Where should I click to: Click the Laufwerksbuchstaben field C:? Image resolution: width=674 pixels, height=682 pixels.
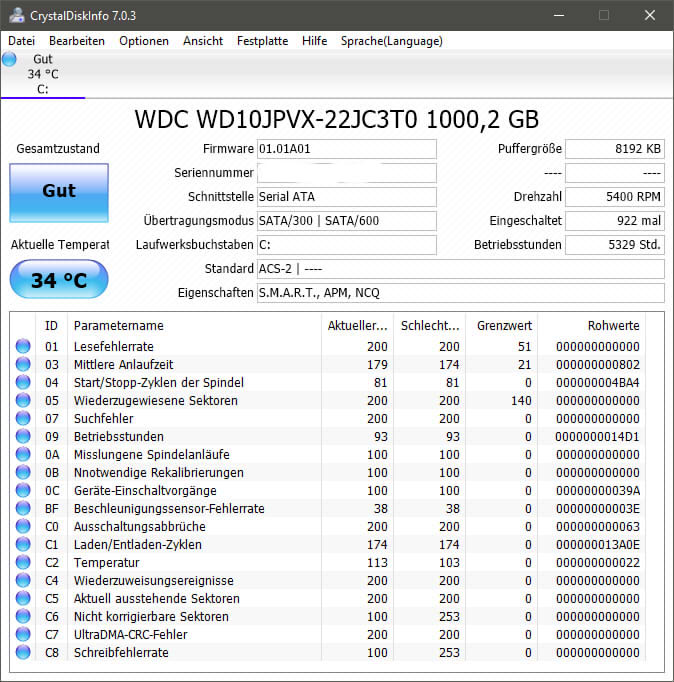[x=347, y=244]
